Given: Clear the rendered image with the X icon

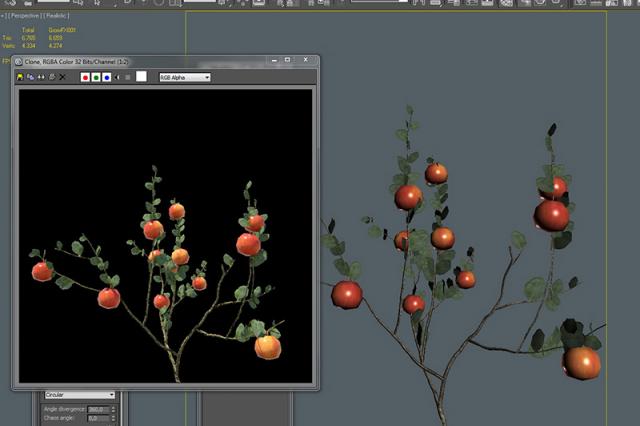Looking at the screenshot, I should click(x=63, y=77).
